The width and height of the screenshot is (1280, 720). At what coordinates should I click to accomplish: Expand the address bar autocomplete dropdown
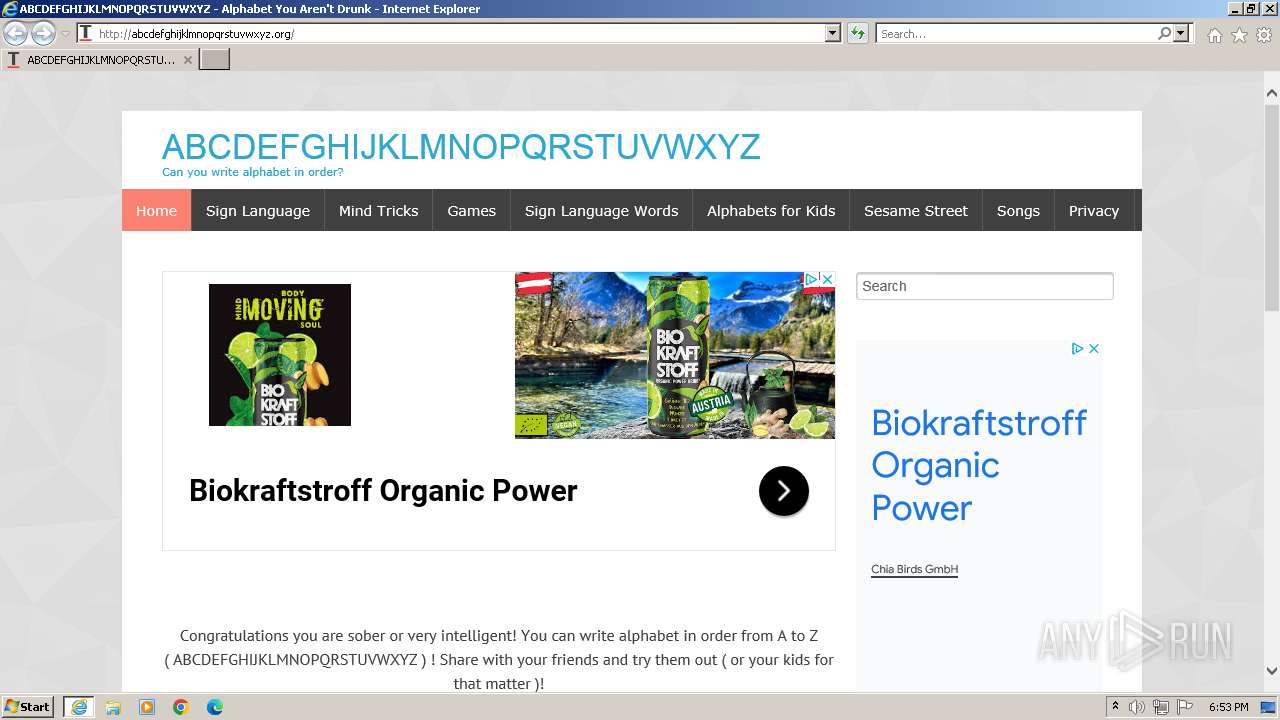pos(833,33)
